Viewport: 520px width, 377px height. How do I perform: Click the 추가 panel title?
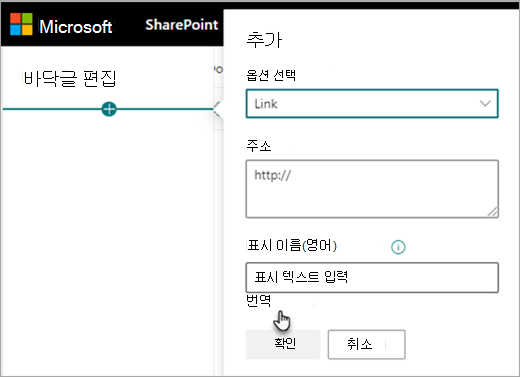pos(264,40)
